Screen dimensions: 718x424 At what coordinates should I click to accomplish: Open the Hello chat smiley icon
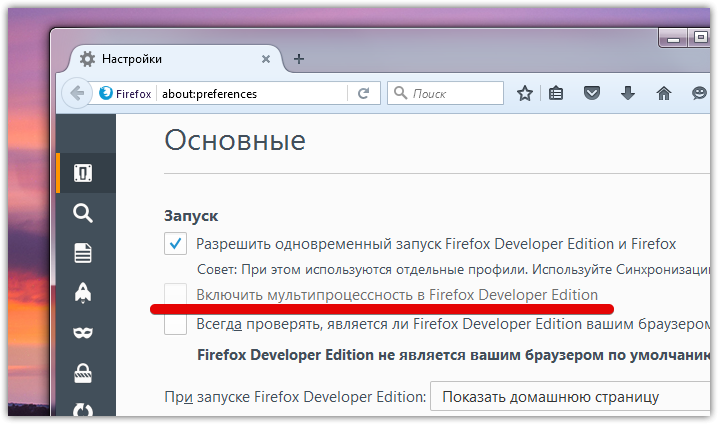tap(699, 93)
